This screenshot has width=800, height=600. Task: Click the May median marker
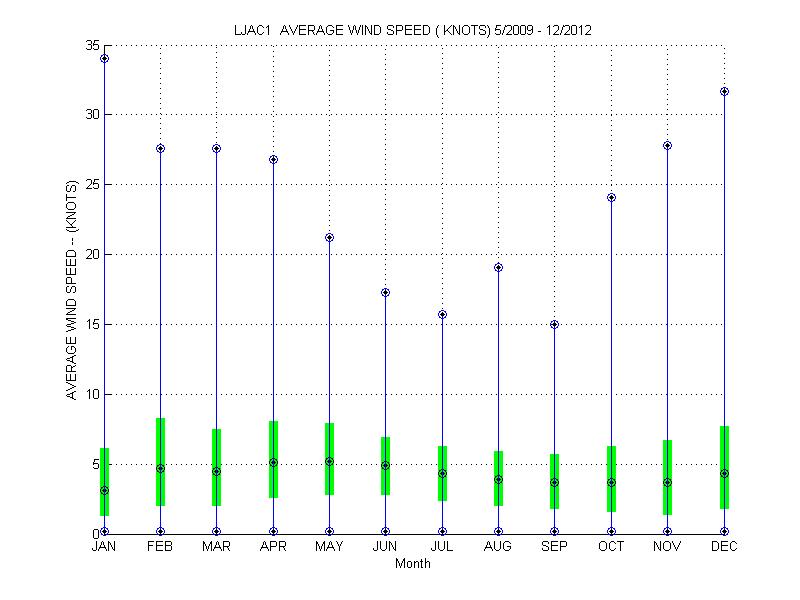coord(329,461)
